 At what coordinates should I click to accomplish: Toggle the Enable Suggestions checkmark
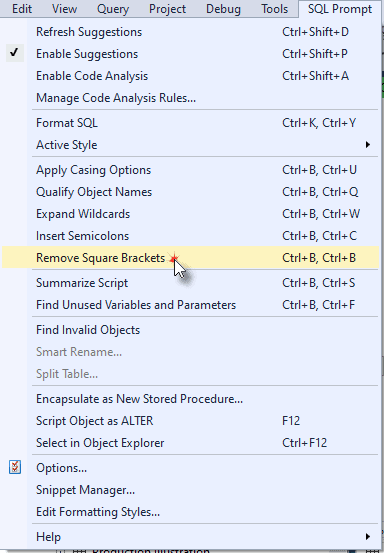pyautogui.click(x=14, y=53)
